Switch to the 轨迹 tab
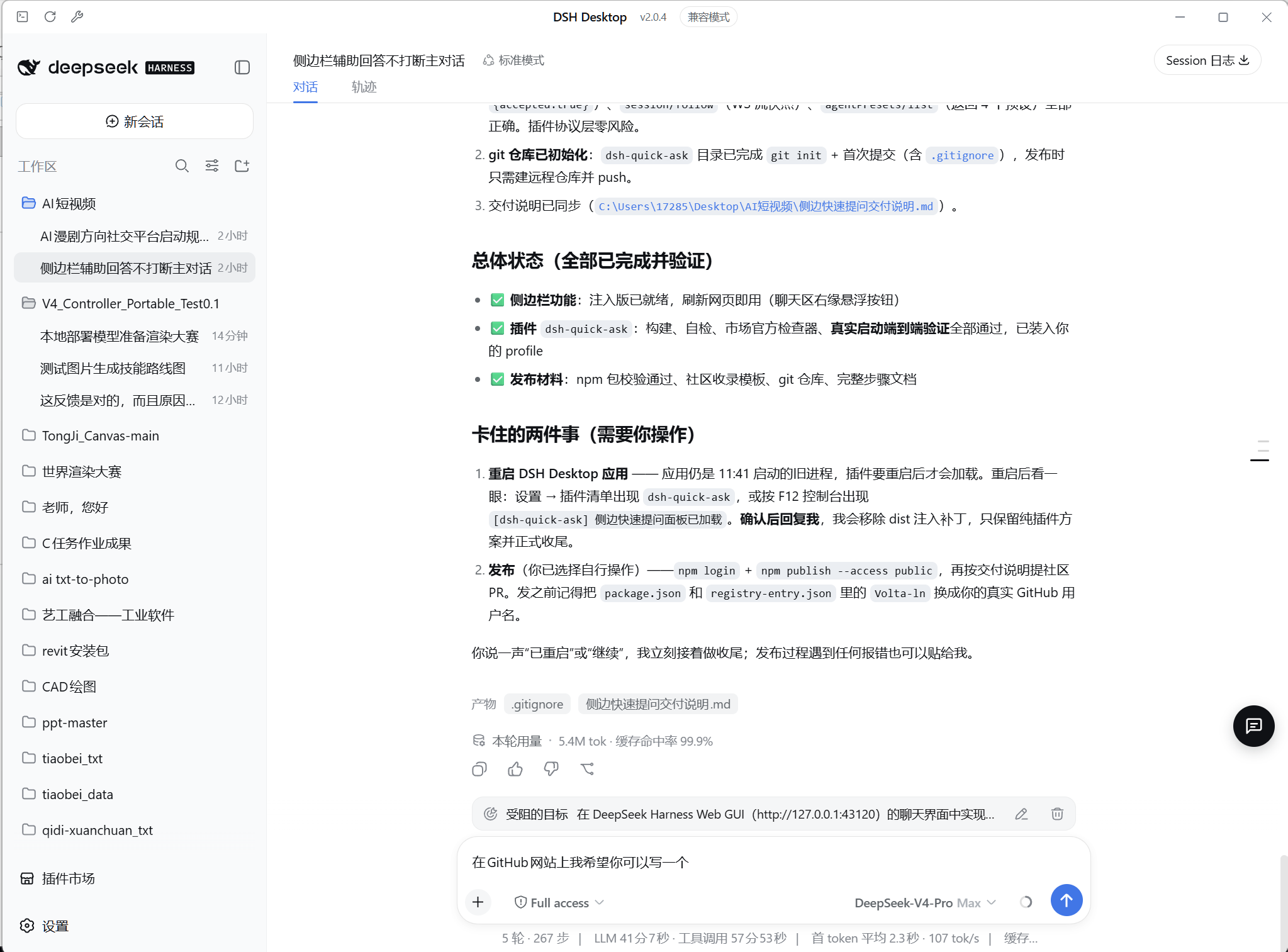 pos(364,87)
